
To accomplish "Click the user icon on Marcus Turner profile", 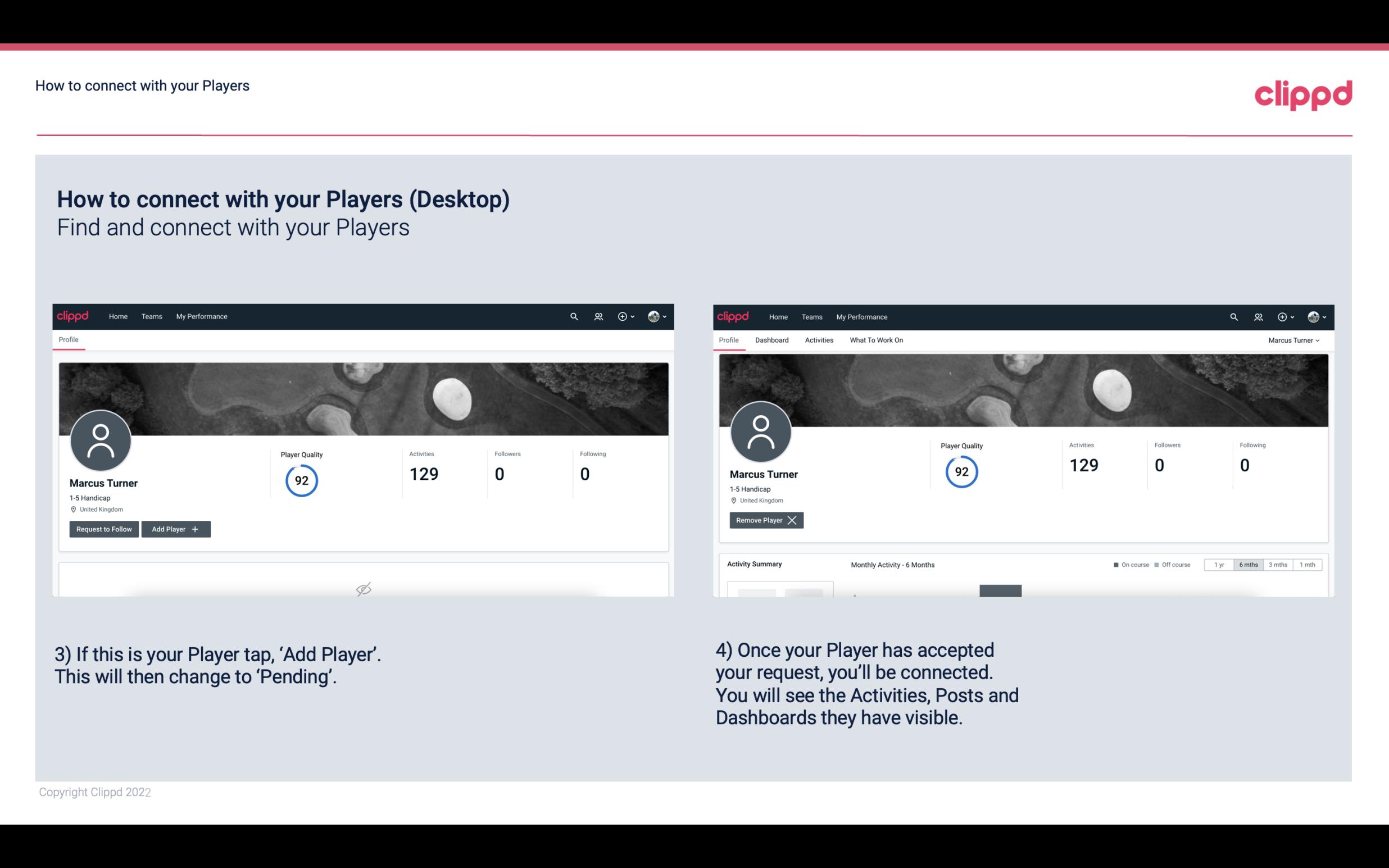I will (100, 438).
